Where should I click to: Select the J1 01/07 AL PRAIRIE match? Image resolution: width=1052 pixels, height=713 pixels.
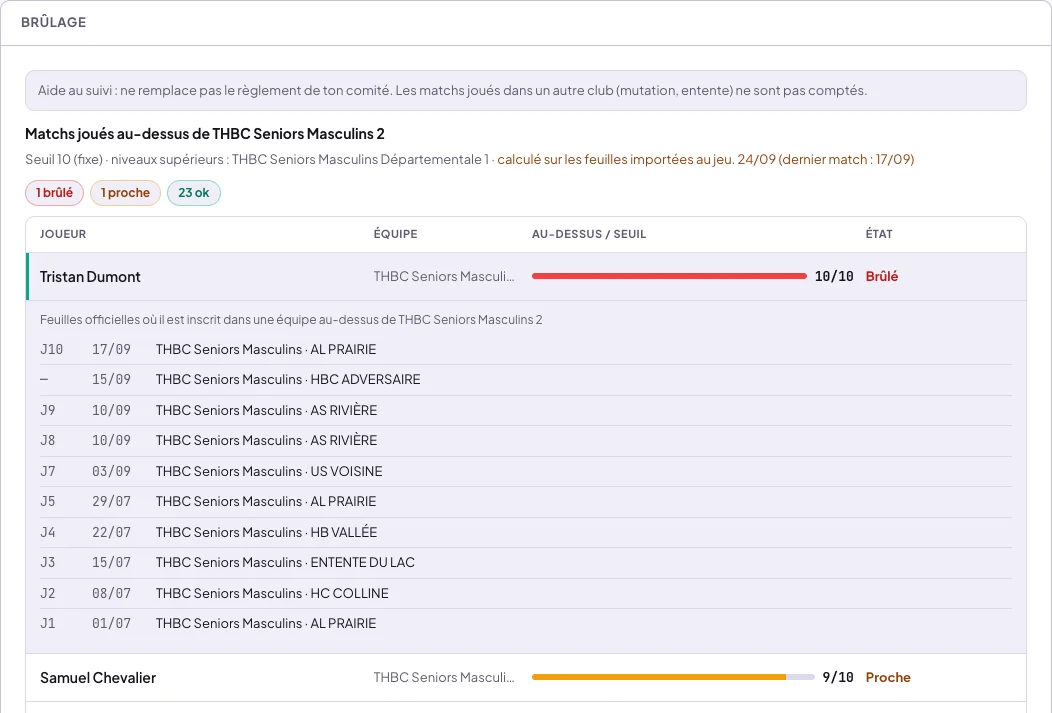[x=526, y=624]
